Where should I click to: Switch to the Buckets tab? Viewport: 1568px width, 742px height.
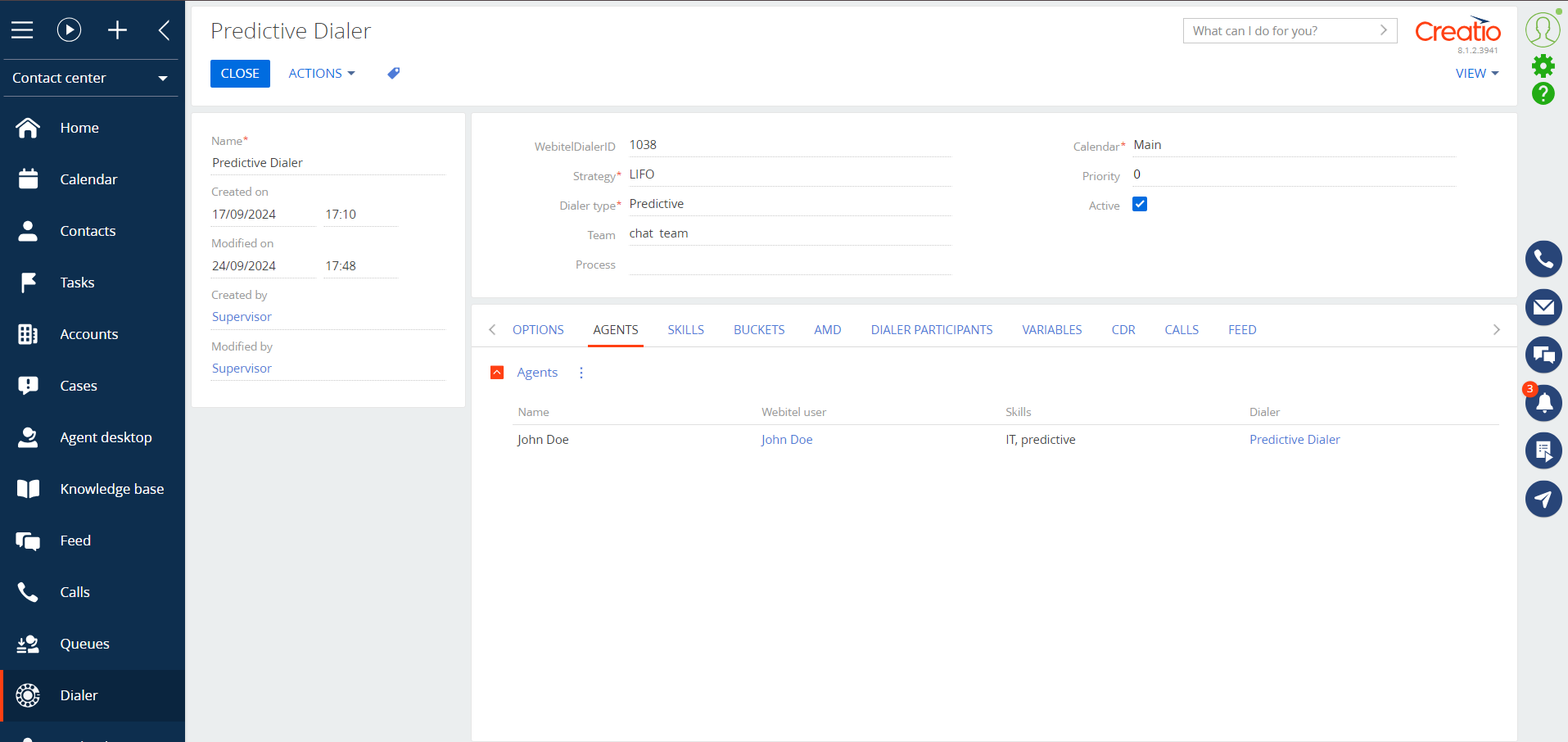pyautogui.click(x=759, y=330)
